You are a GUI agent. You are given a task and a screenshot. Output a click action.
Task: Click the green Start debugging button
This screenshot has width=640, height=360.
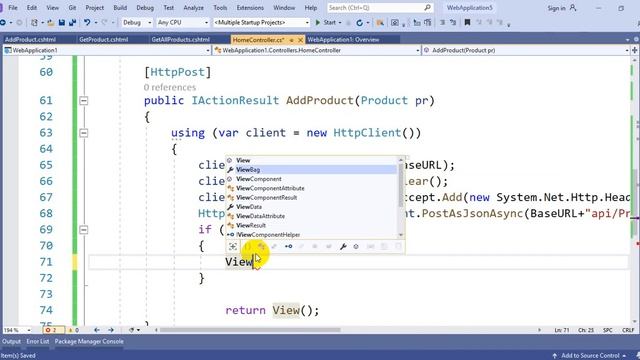coord(318,23)
